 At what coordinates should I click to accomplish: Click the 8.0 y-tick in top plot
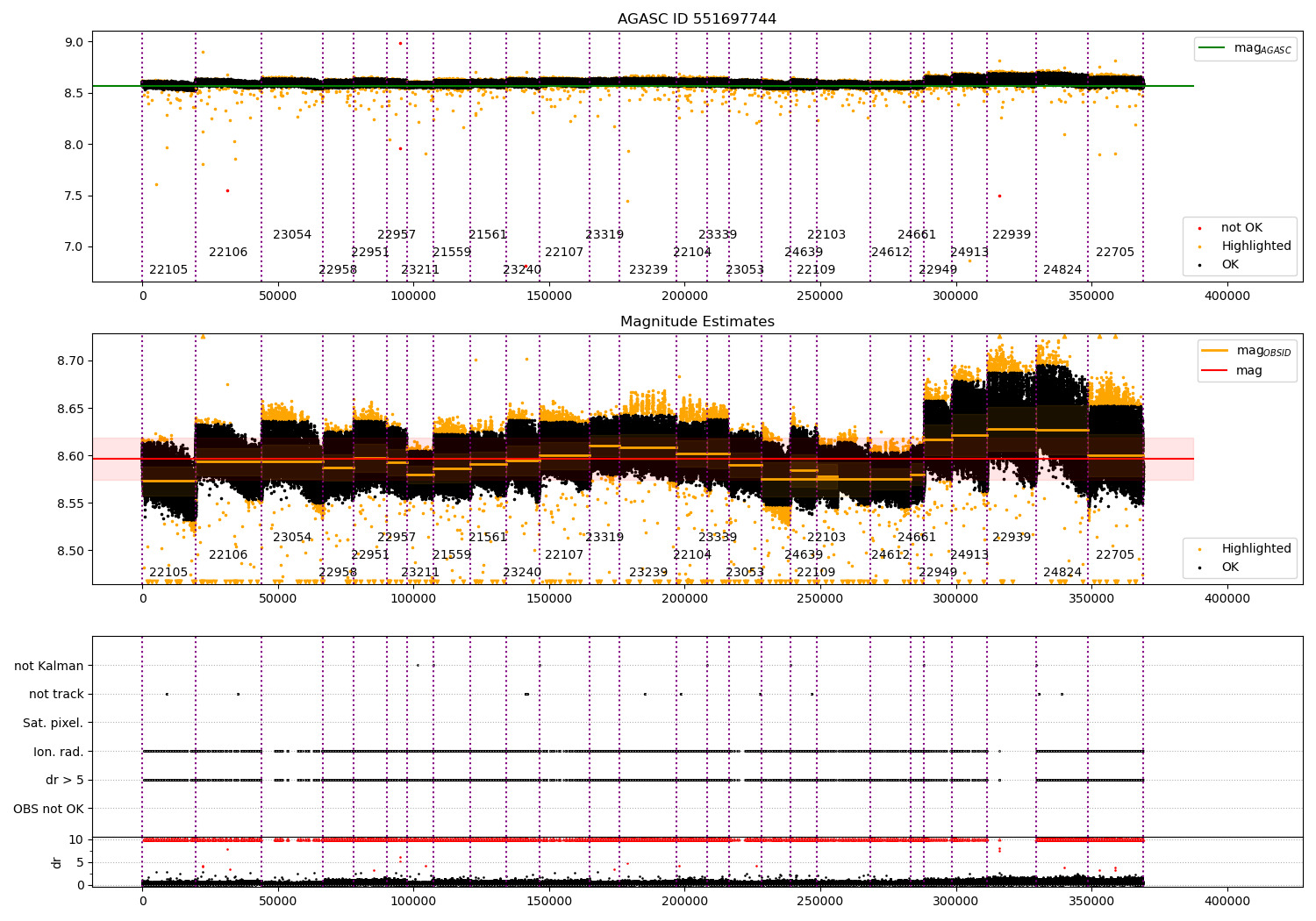(73, 145)
